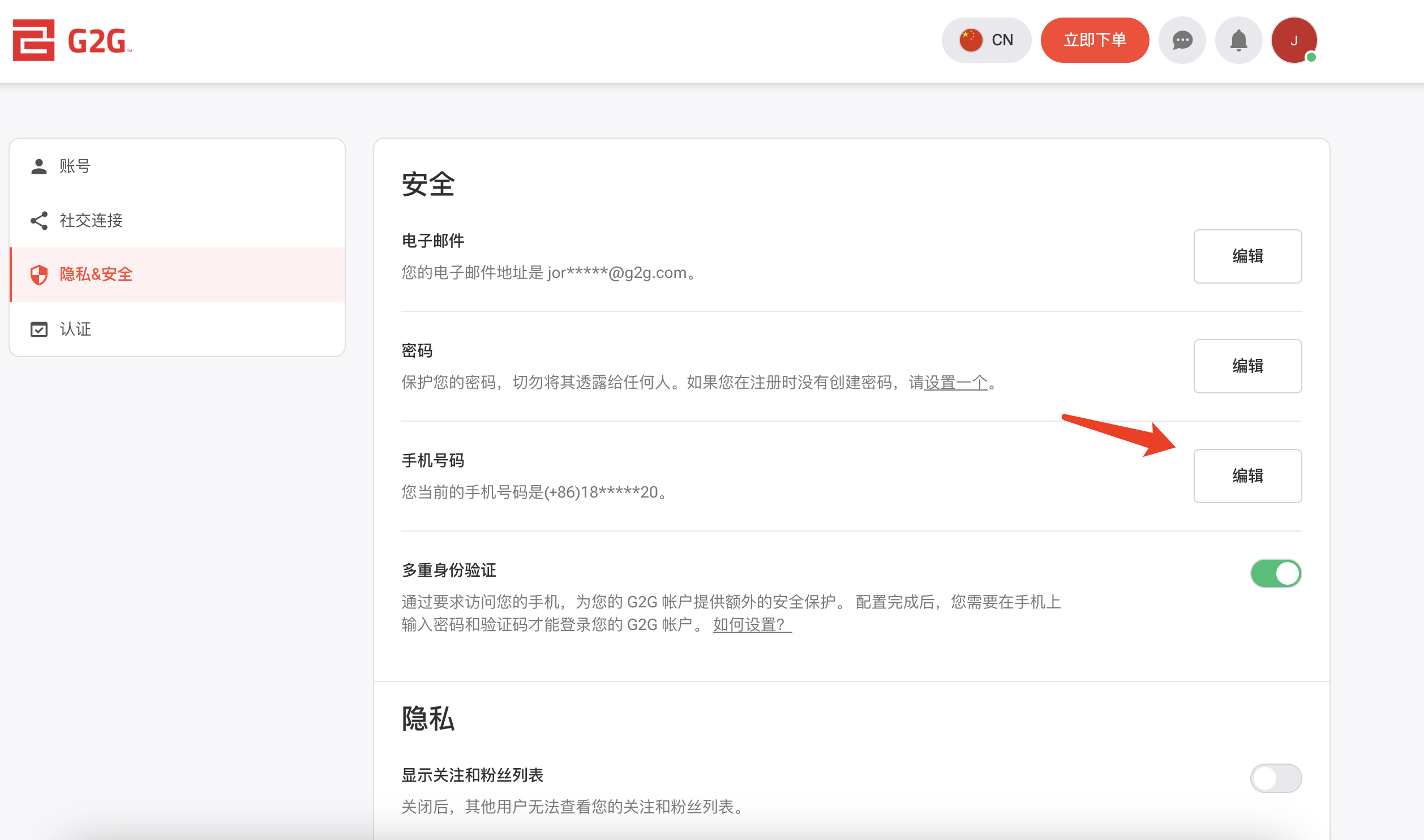This screenshot has width=1424, height=840.
Task: Edit the email address
Action: tap(1247, 256)
